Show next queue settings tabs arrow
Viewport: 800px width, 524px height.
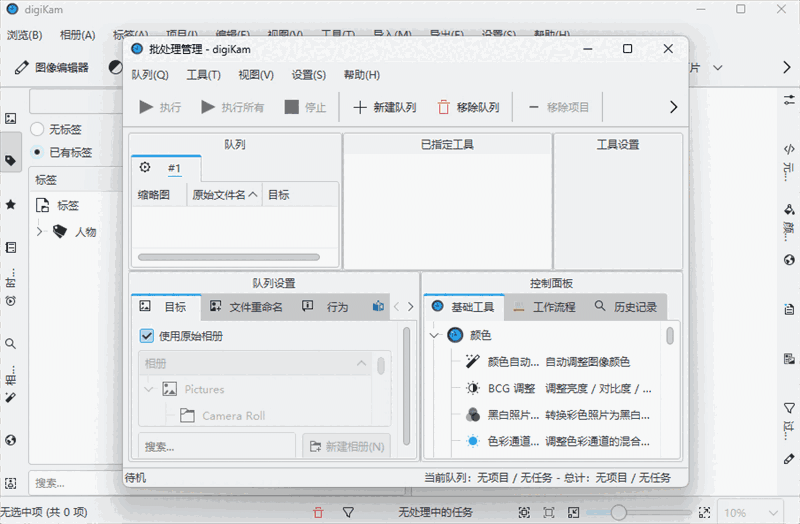tap(410, 307)
